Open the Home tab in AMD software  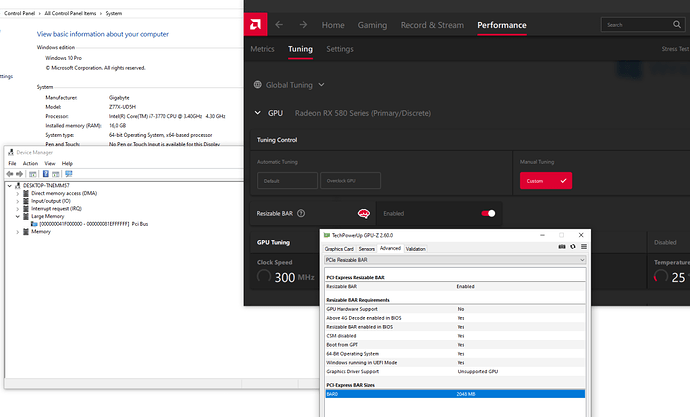(x=333, y=25)
